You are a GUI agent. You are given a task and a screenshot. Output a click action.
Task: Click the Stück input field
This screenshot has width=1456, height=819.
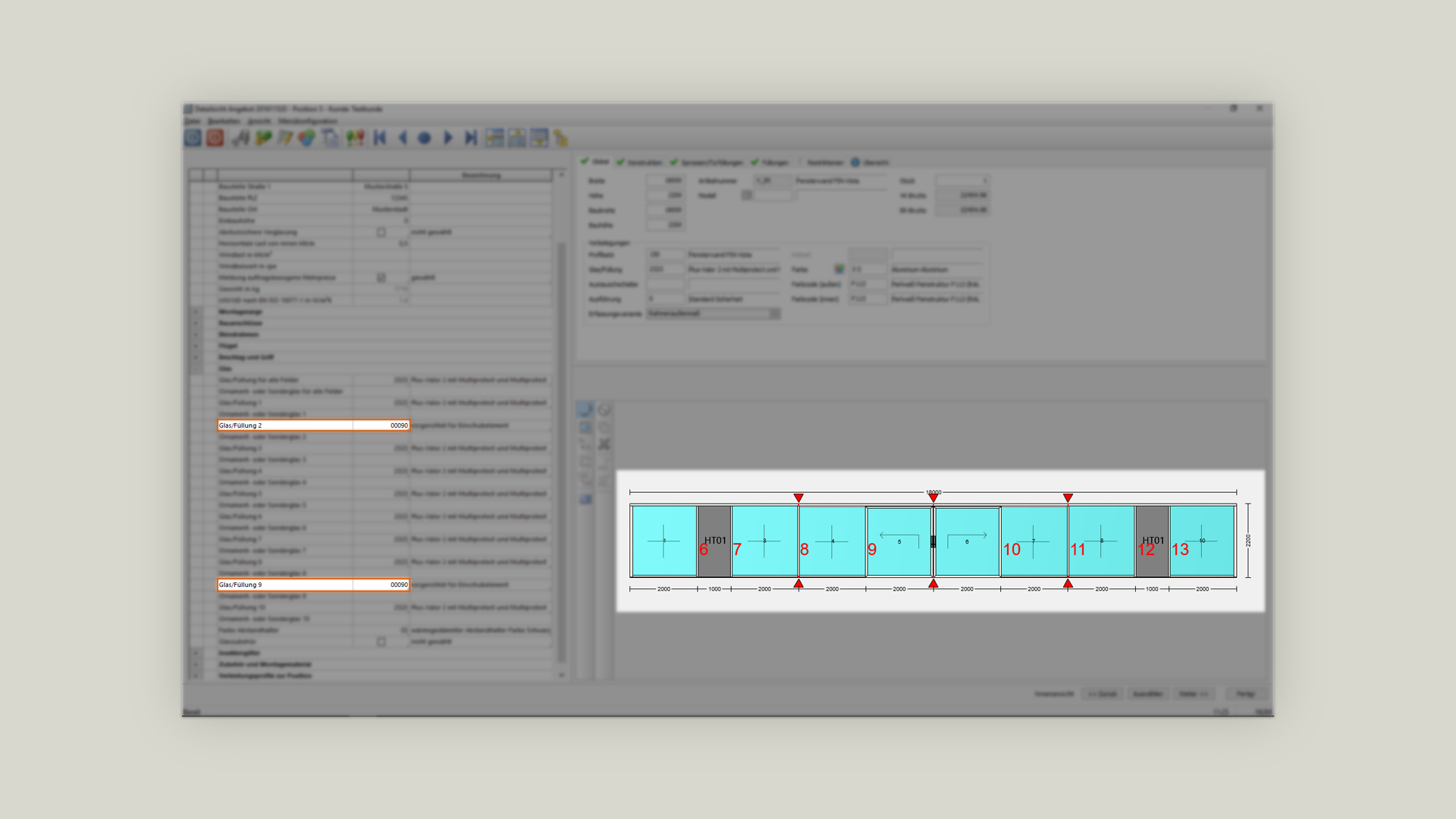coord(962,180)
